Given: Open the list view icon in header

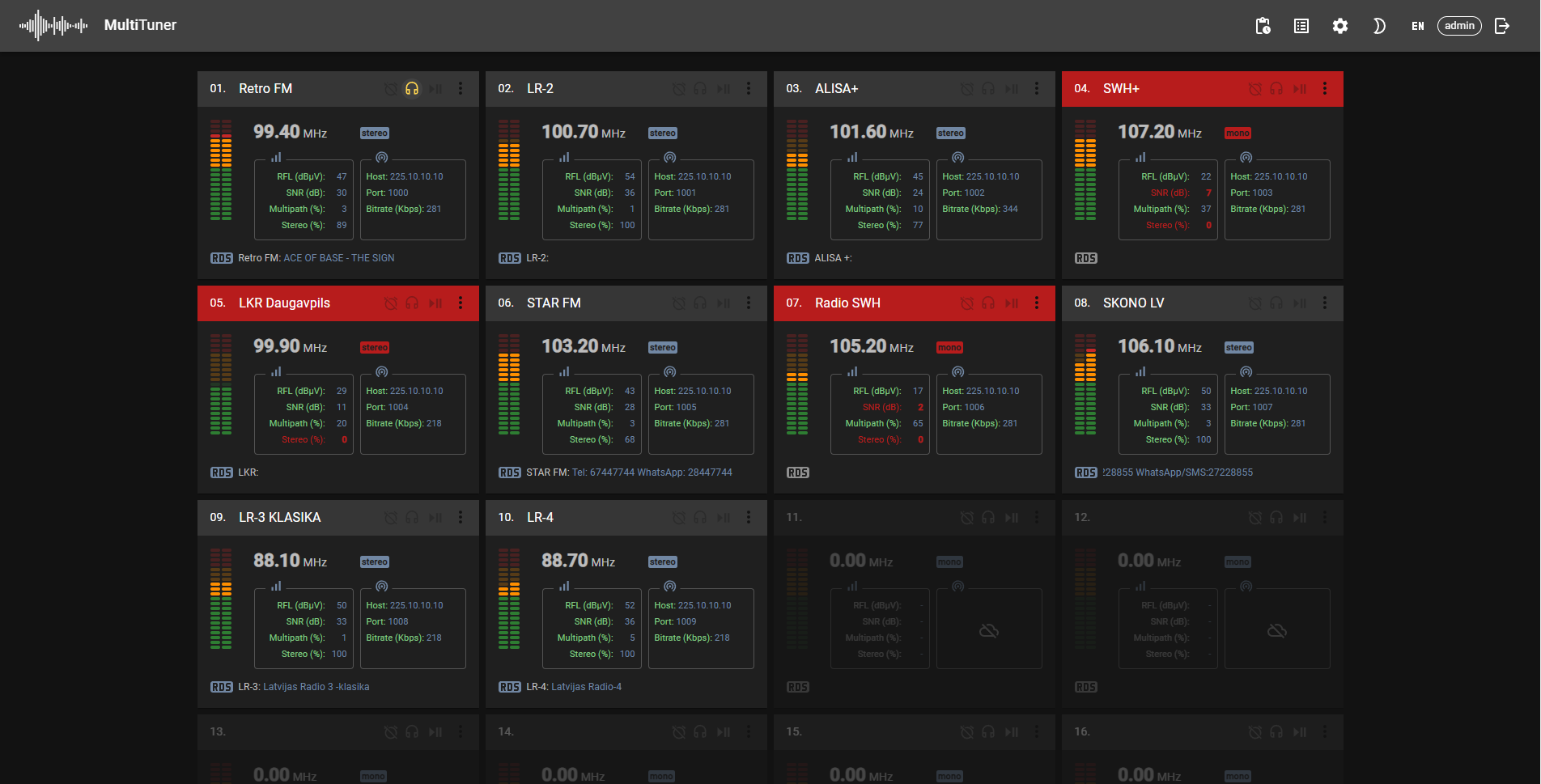Looking at the screenshot, I should pyautogui.click(x=1301, y=26).
